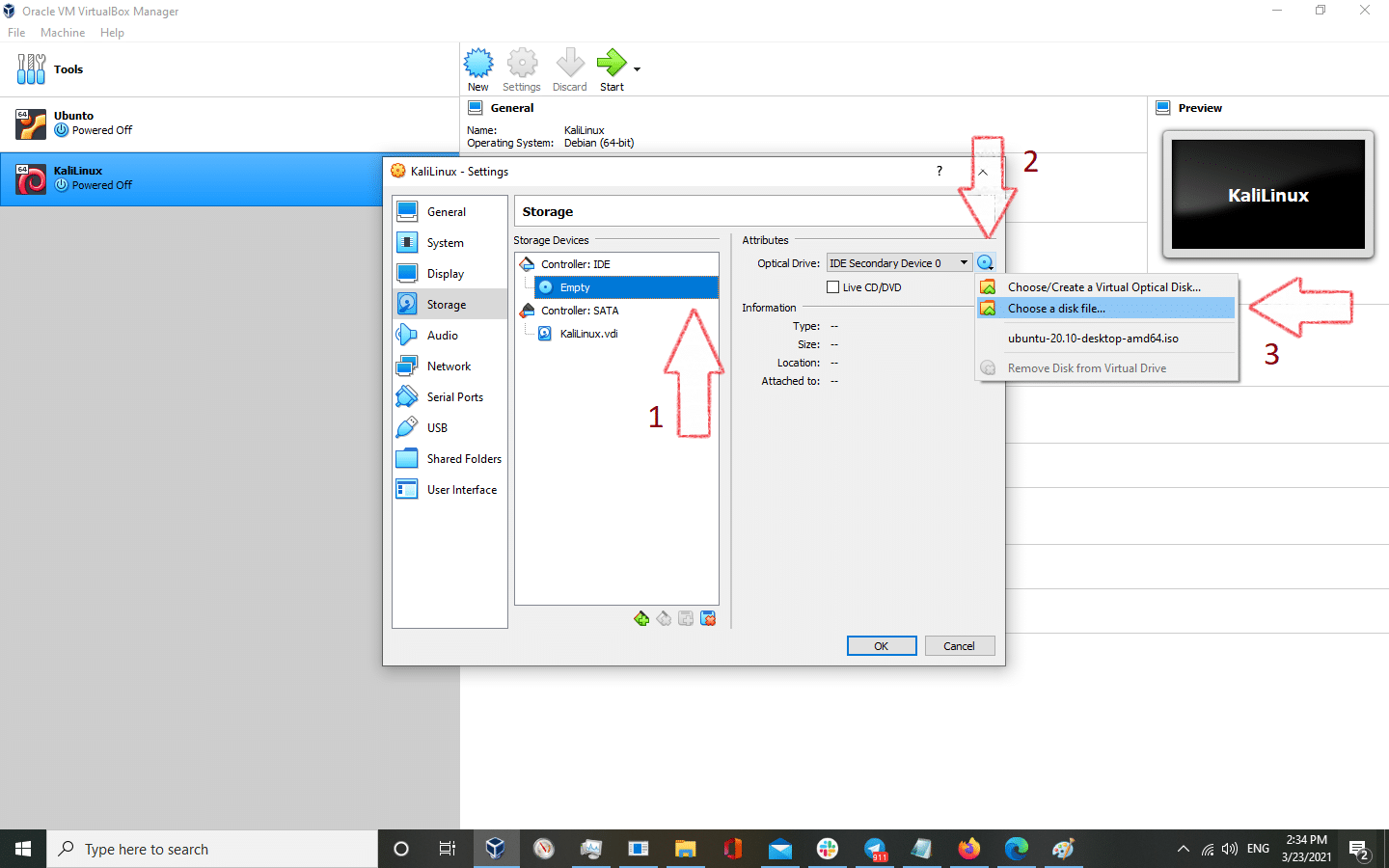Click the optical drive disk chooser icon
The height and width of the screenshot is (868, 1389).
coord(985,261)
